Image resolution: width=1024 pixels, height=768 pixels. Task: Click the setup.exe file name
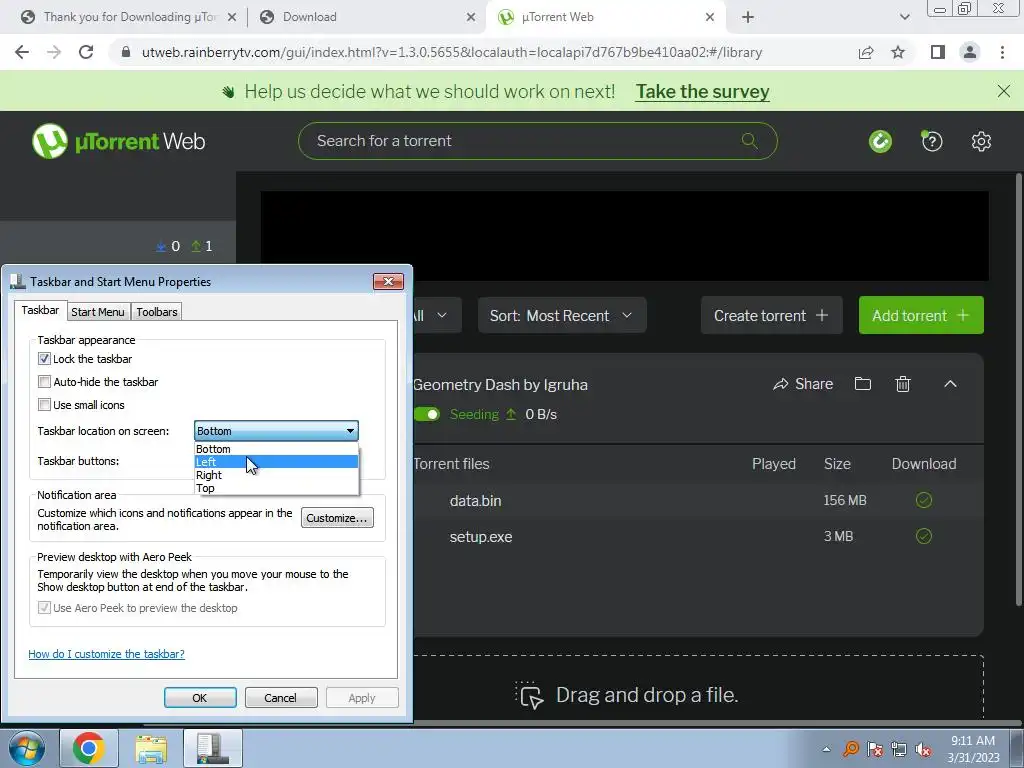click(x=481, y=536)
